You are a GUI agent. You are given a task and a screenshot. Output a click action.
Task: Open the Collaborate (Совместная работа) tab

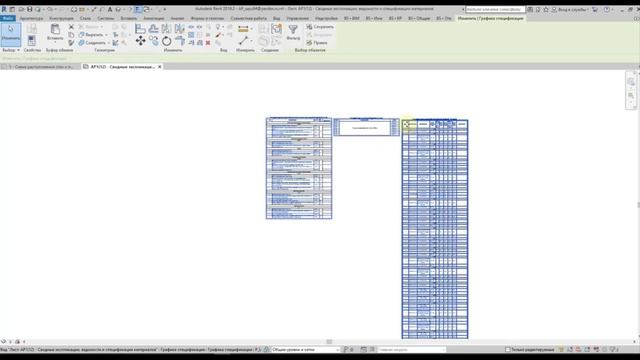point(248,18)
